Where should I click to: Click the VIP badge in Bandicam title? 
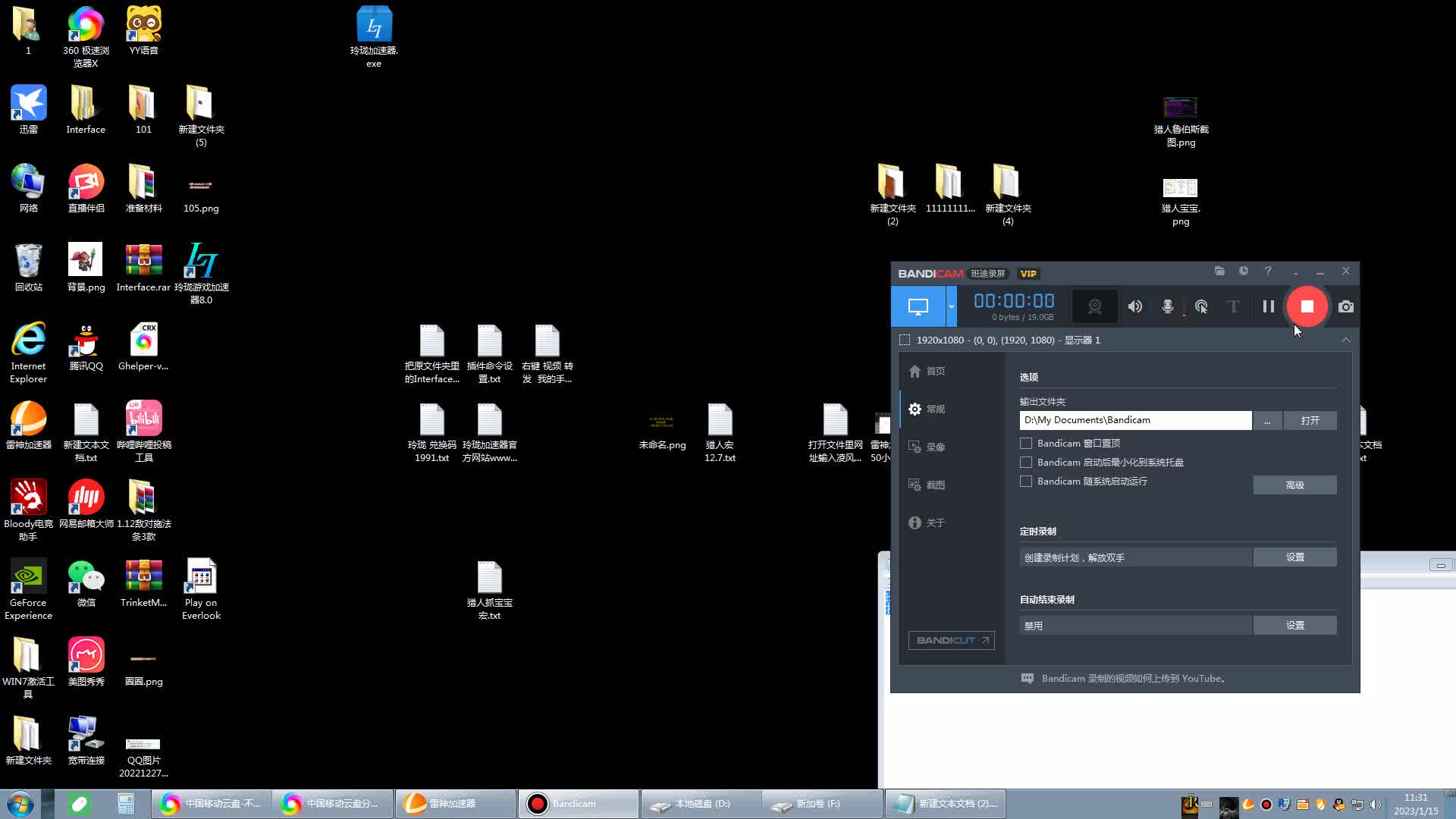(1028, 274)
